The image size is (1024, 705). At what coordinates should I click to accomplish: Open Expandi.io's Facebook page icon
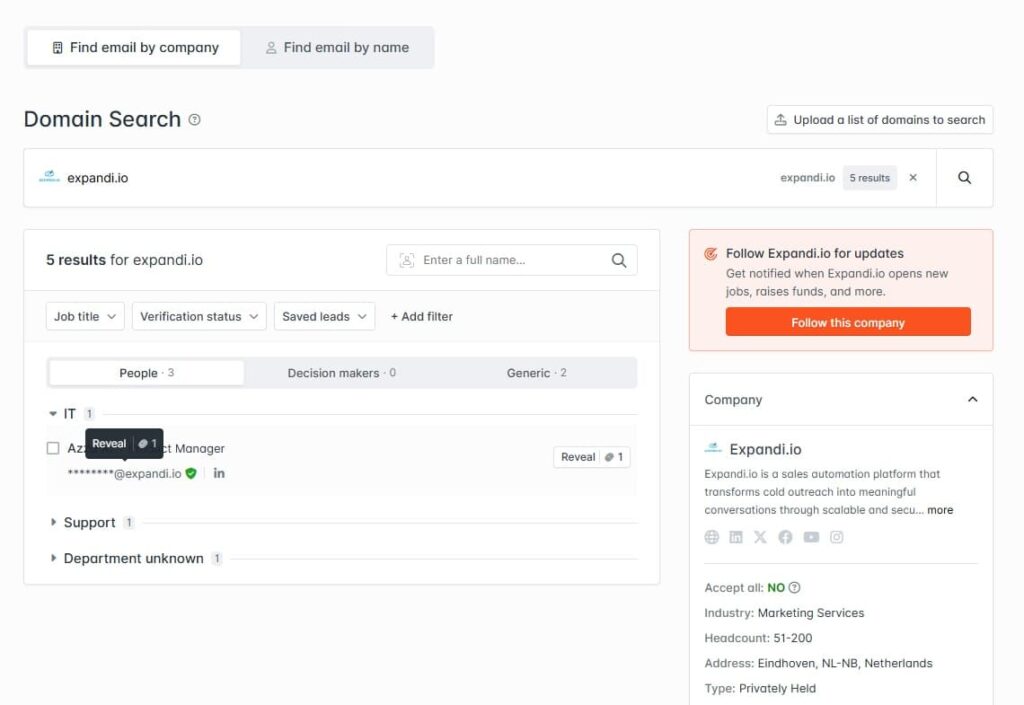tap(785, 537)
